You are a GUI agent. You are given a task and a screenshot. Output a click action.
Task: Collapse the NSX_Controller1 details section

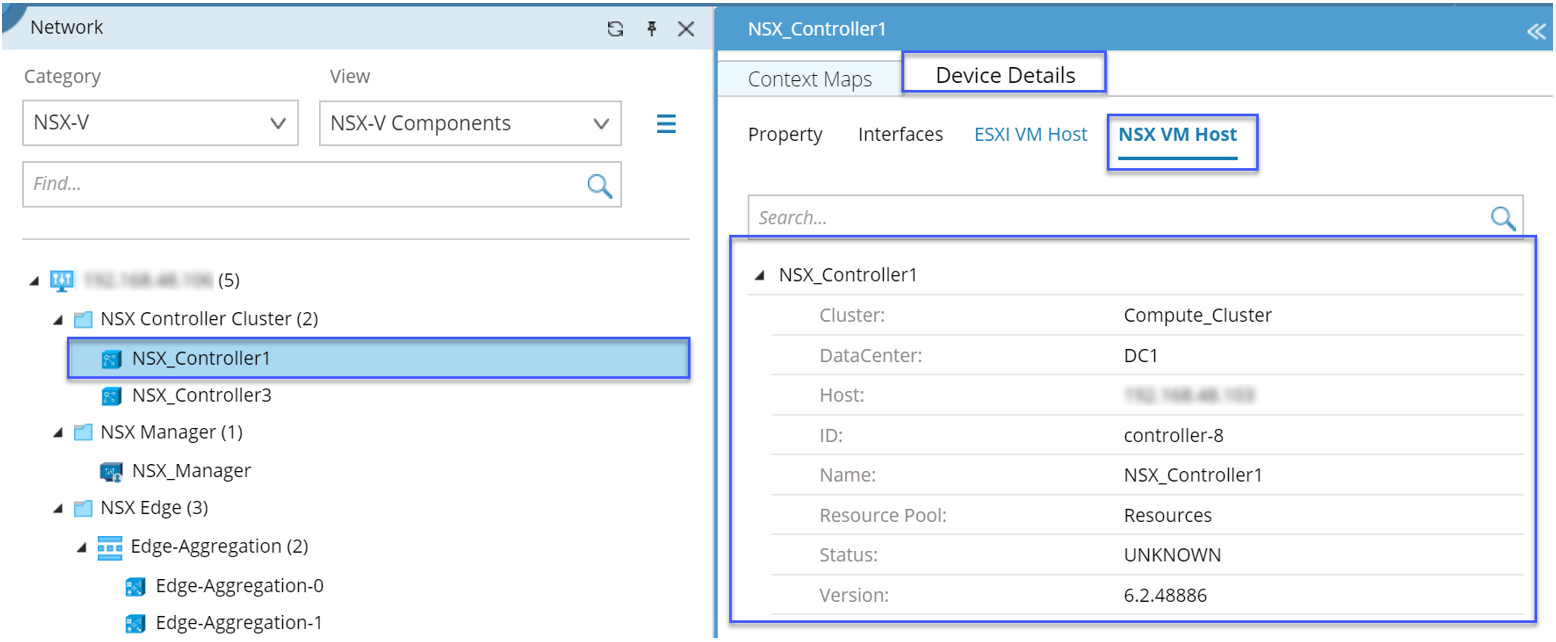click(761, 275)
